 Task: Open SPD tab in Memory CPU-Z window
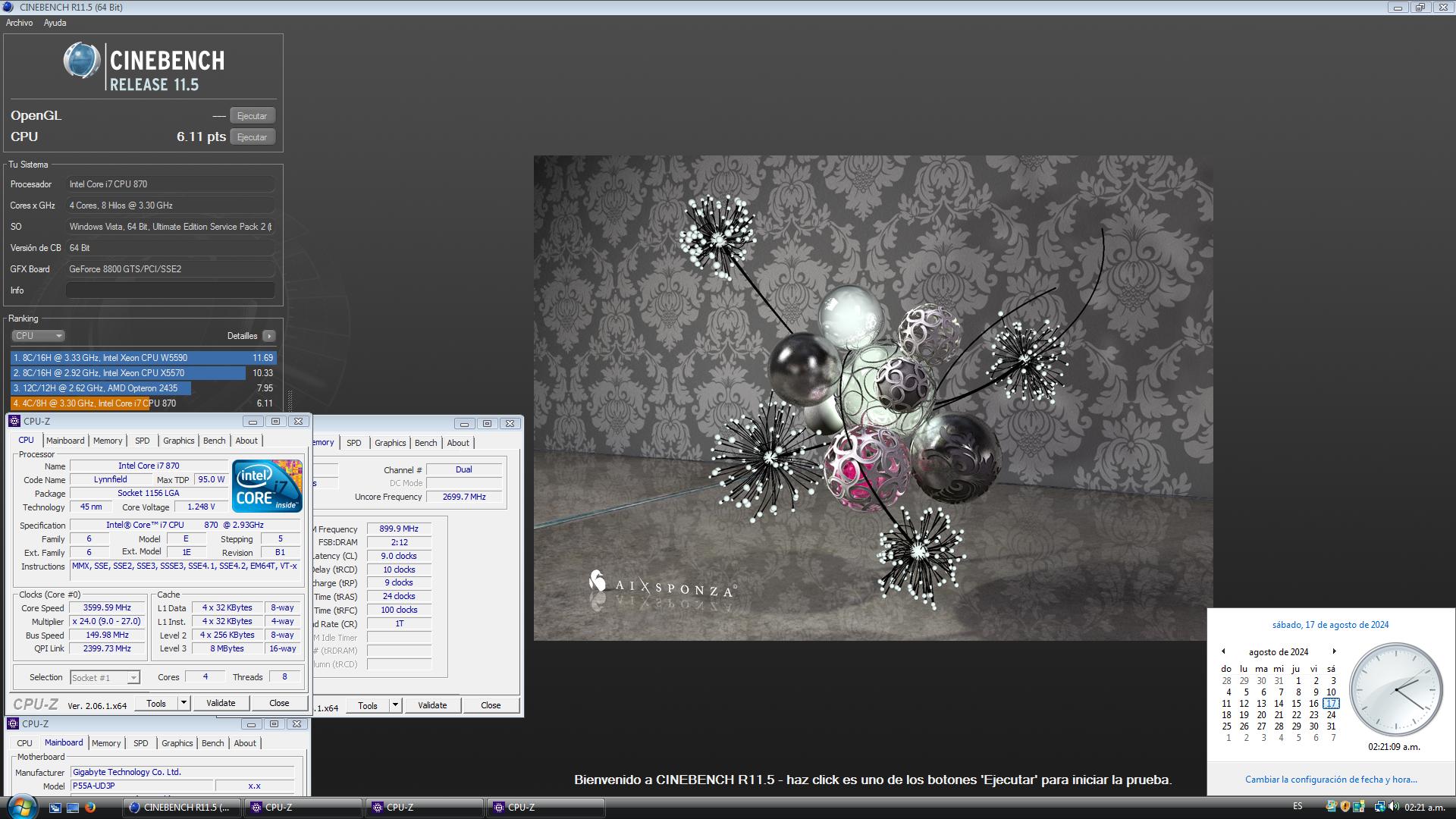[354, 443]
